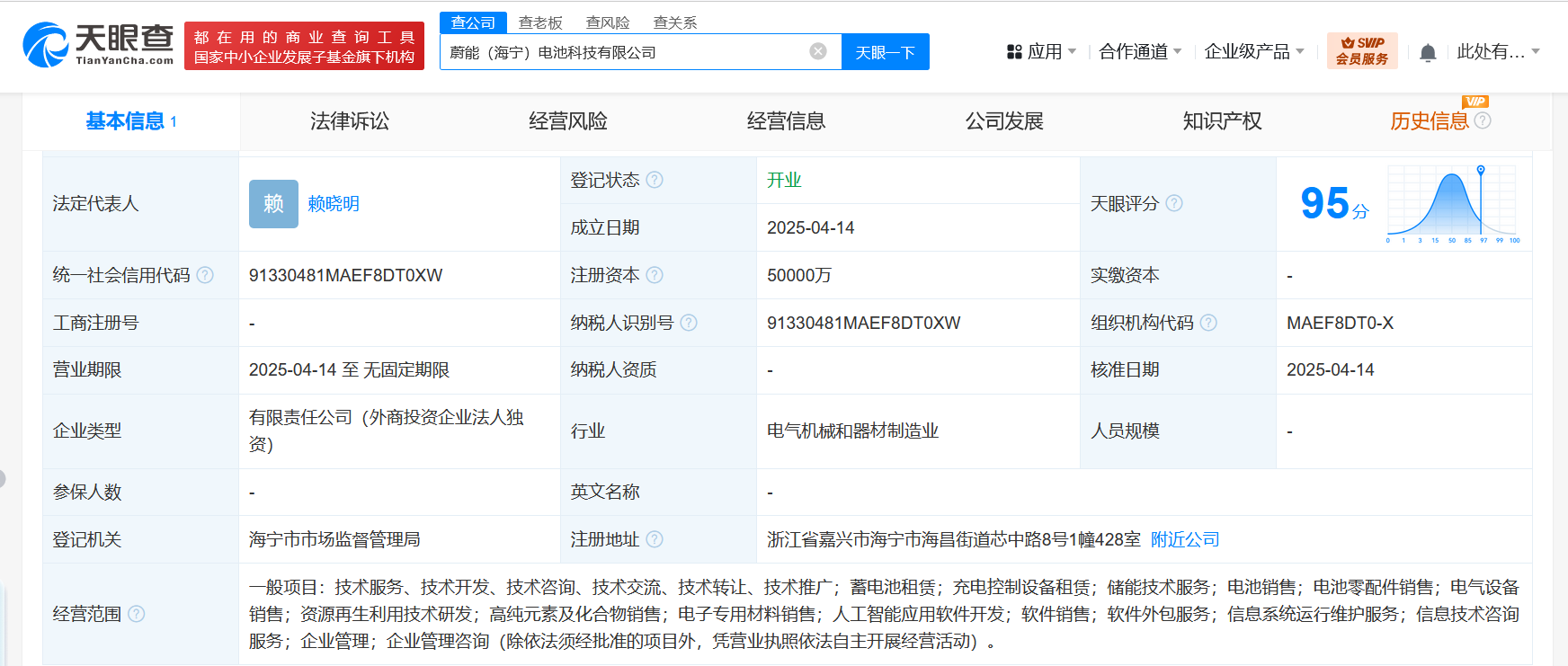Click help icon next to 天眼评分
The image size is (1568, 666).
tap(1174, 203)
